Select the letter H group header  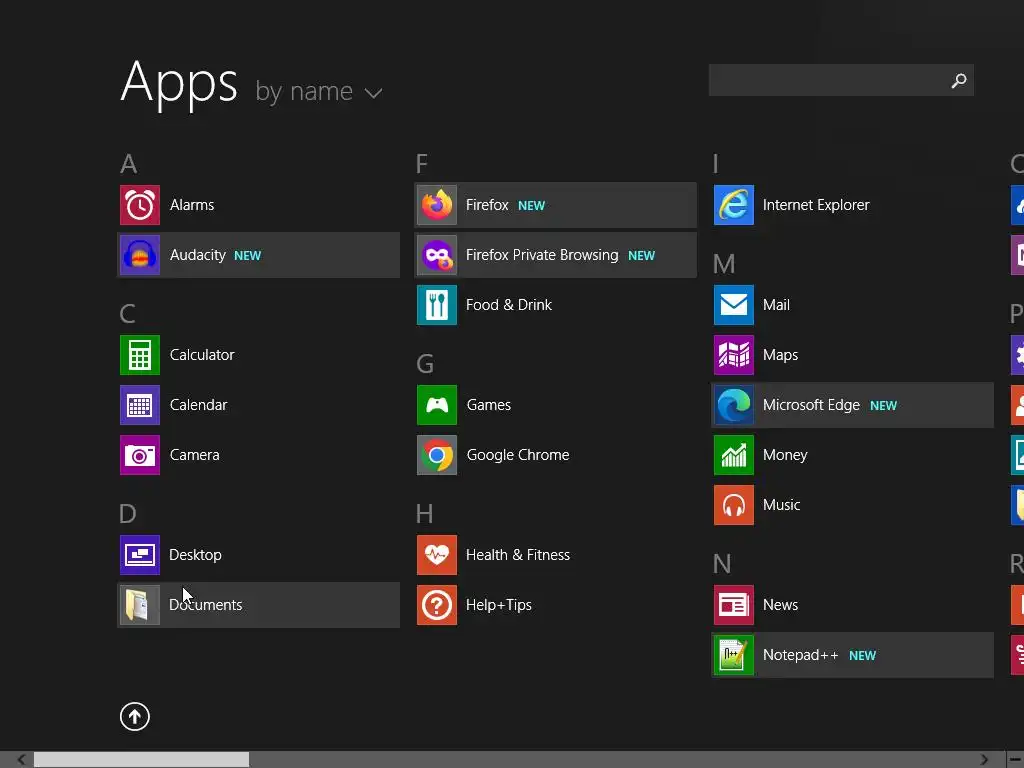tap(424, 514)
